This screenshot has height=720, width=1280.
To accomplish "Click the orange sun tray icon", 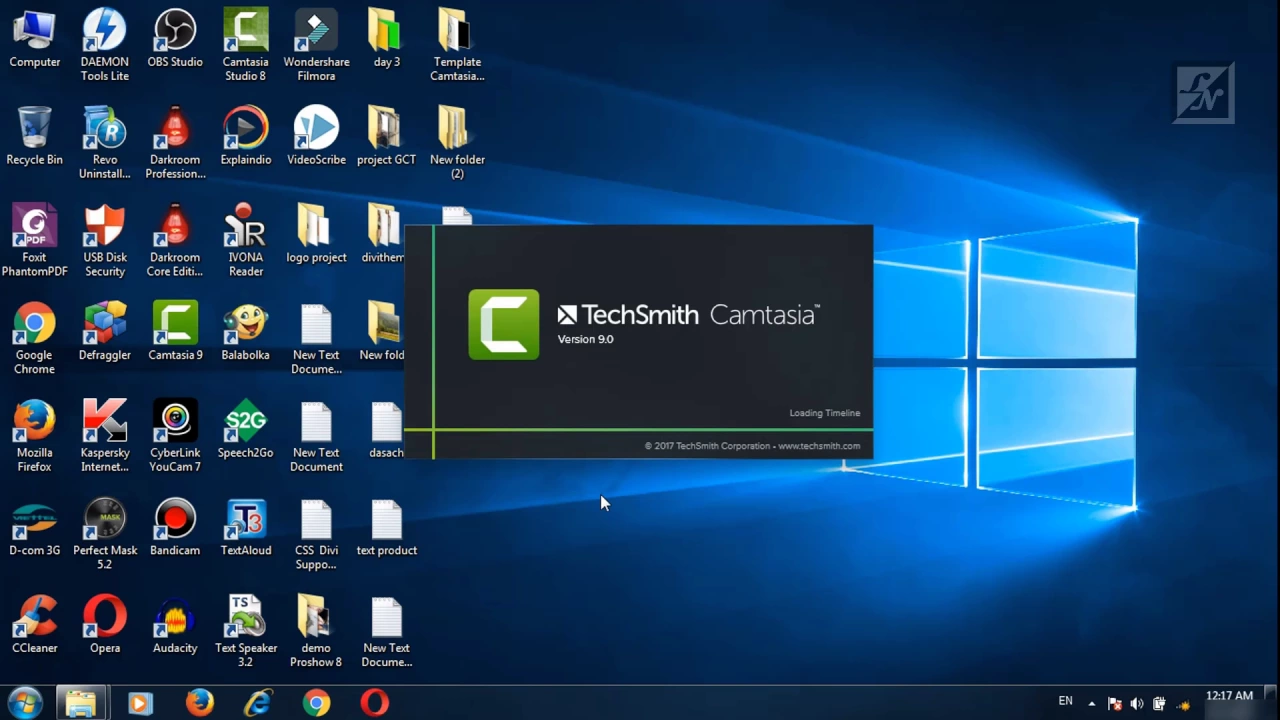I will [x=1184, y=706].
